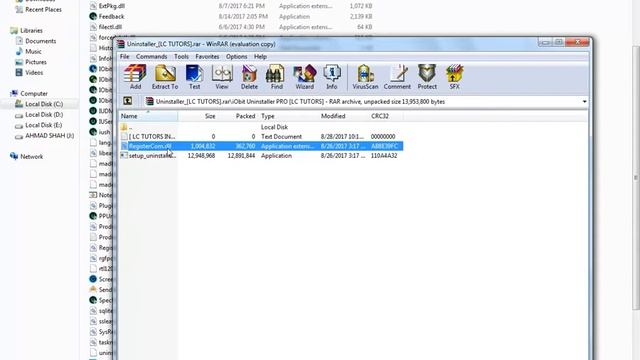Open Documents library in Explorer
The image size is (640, 360).
click(40, 41)
